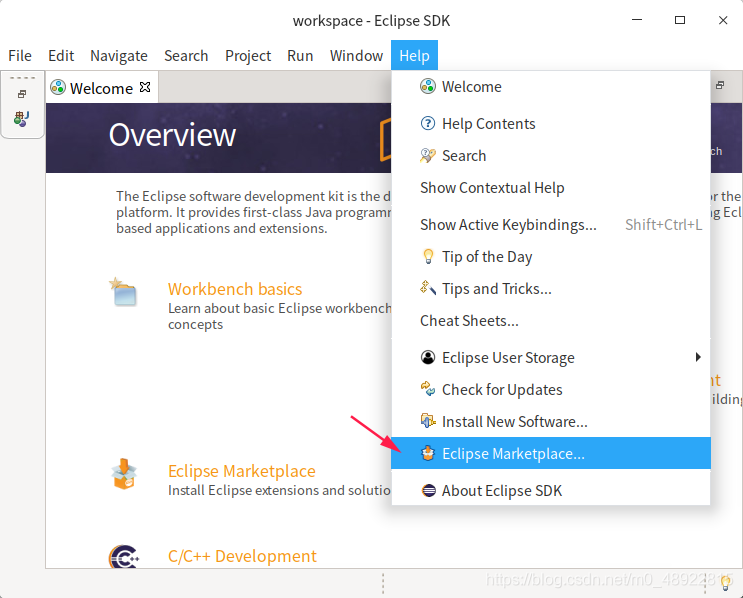Close the Welcome tab
The height and width of the screenshot is (598, 743).
pyautogui.click(x=145, y=87)
